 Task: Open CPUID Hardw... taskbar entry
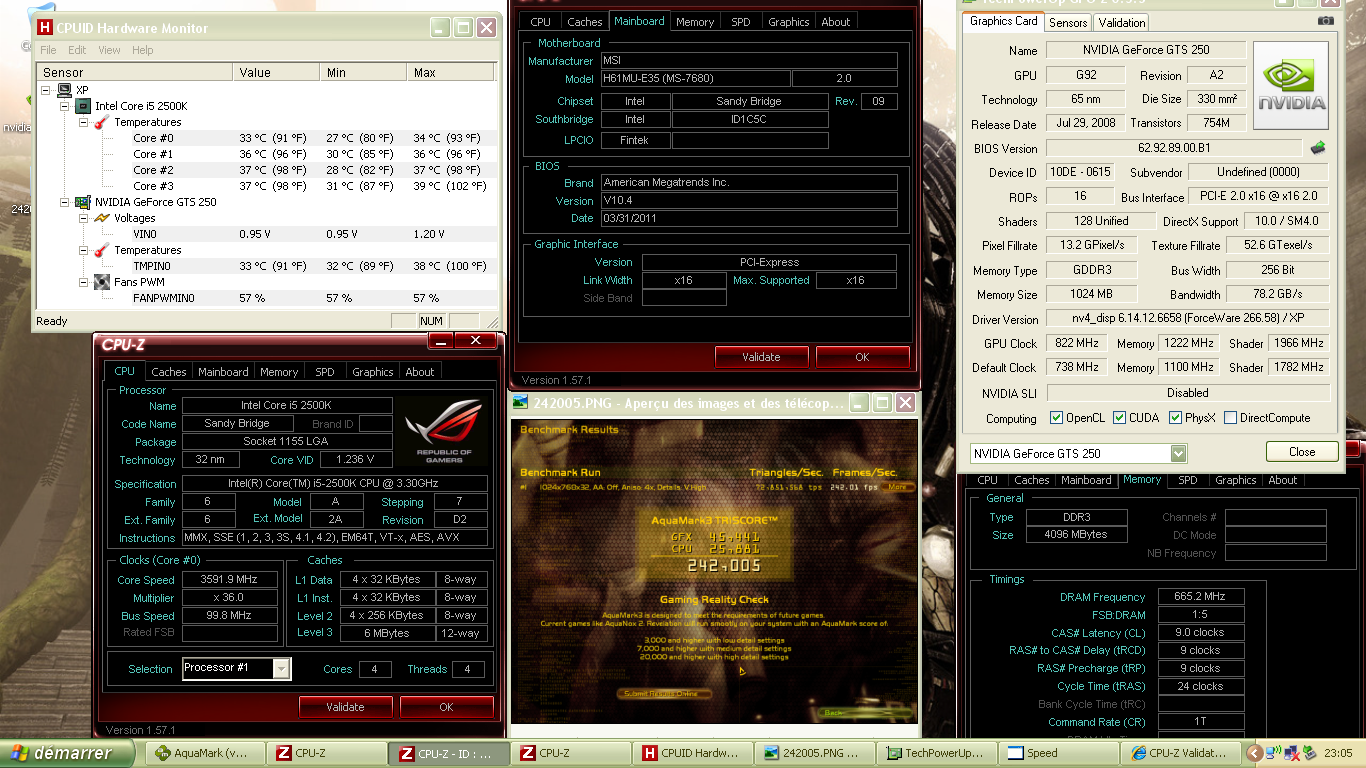click(x=694, y=753)
